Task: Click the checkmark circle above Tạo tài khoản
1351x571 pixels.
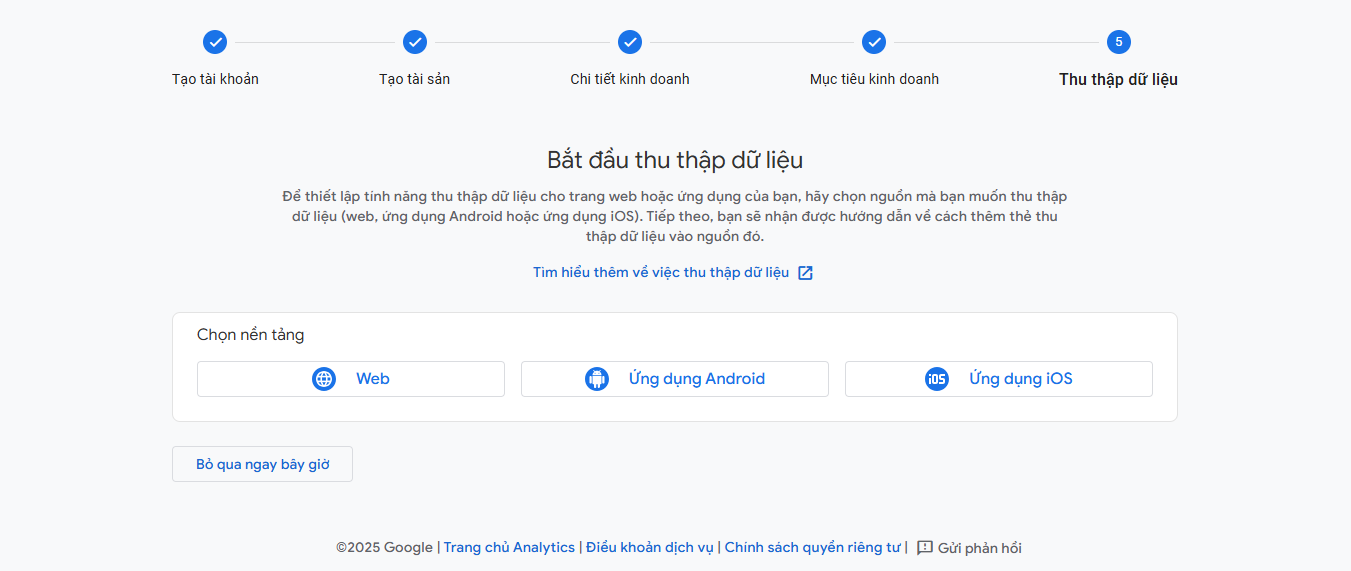Action: (x=215, y=42)
